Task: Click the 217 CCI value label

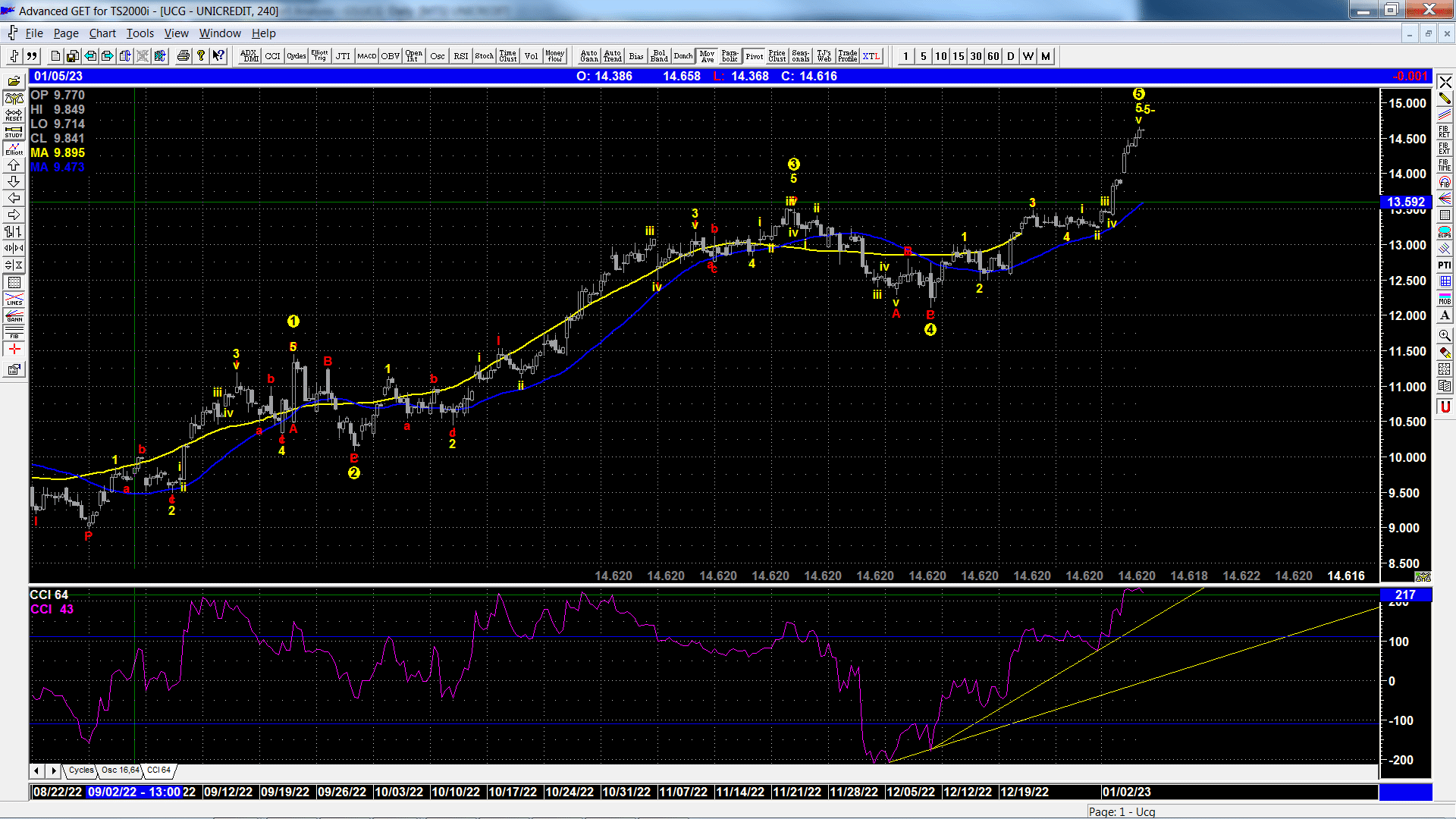Action: point(1405,595)
